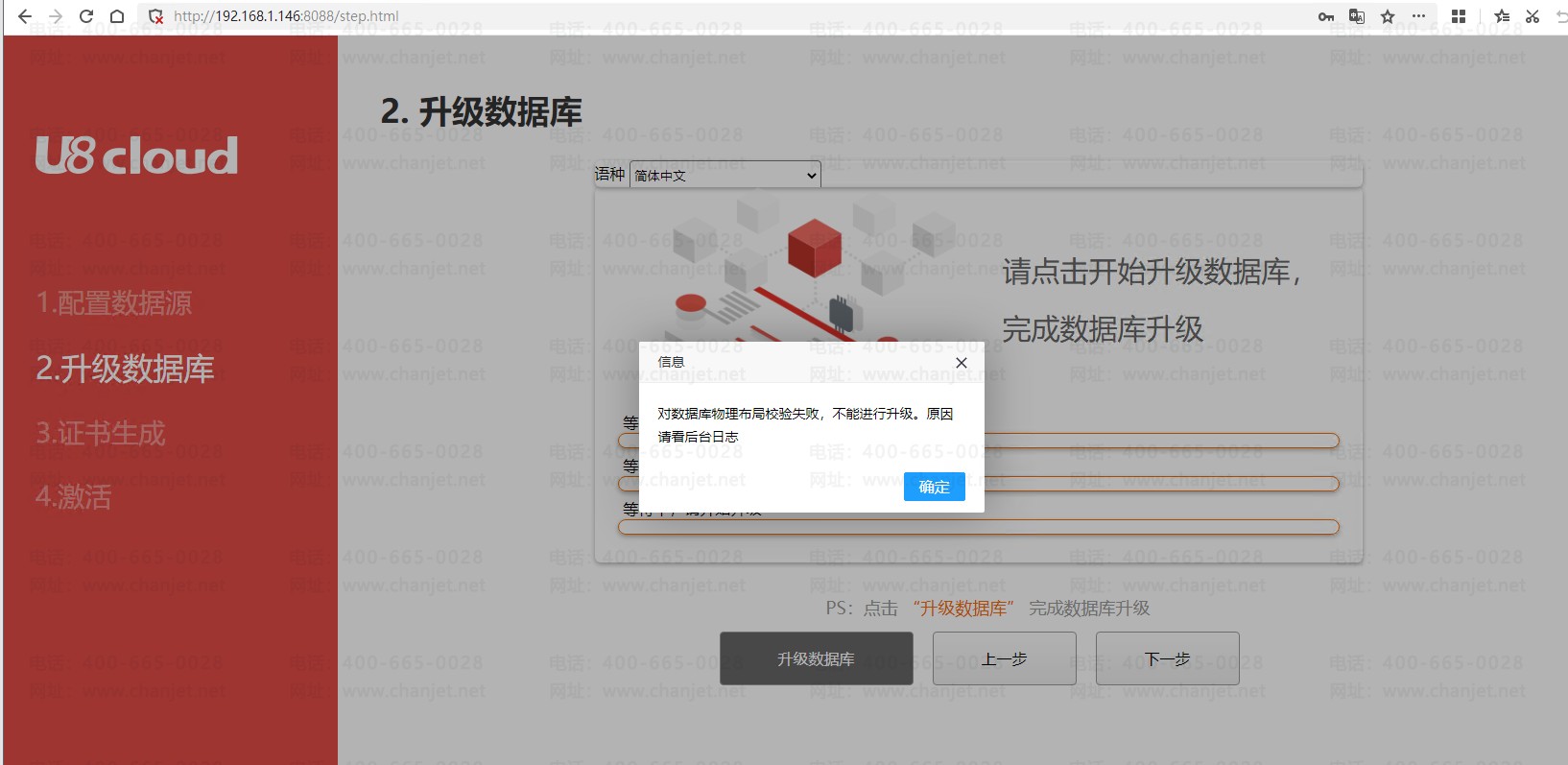This screenshot has width=1568, height=765.
Task: Click the third upgrade progress bar
Action: coord(978,527)
